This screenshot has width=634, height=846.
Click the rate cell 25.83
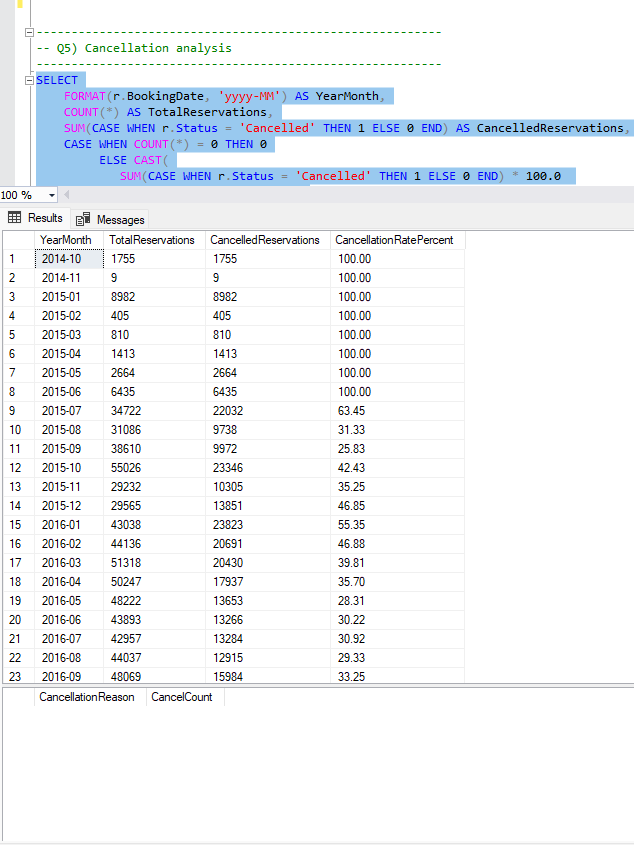pyautogui.click(x=398, y=449)
